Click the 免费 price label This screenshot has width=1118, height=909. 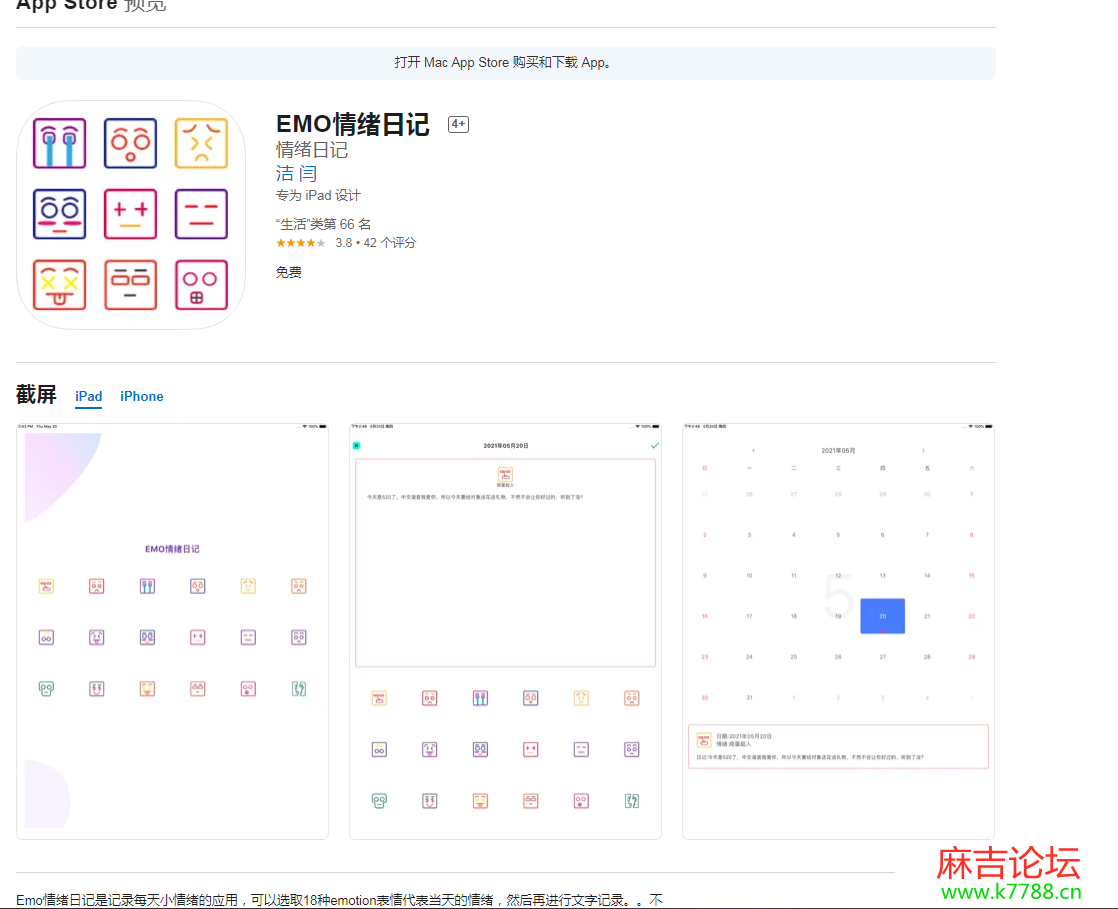pyautogui.click(x=289, y=272)
